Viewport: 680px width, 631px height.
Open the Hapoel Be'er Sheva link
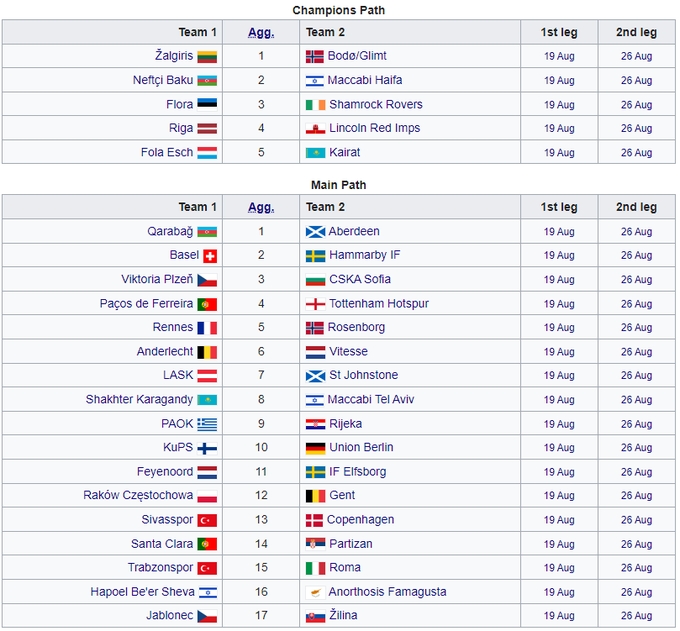pos(142,592)
